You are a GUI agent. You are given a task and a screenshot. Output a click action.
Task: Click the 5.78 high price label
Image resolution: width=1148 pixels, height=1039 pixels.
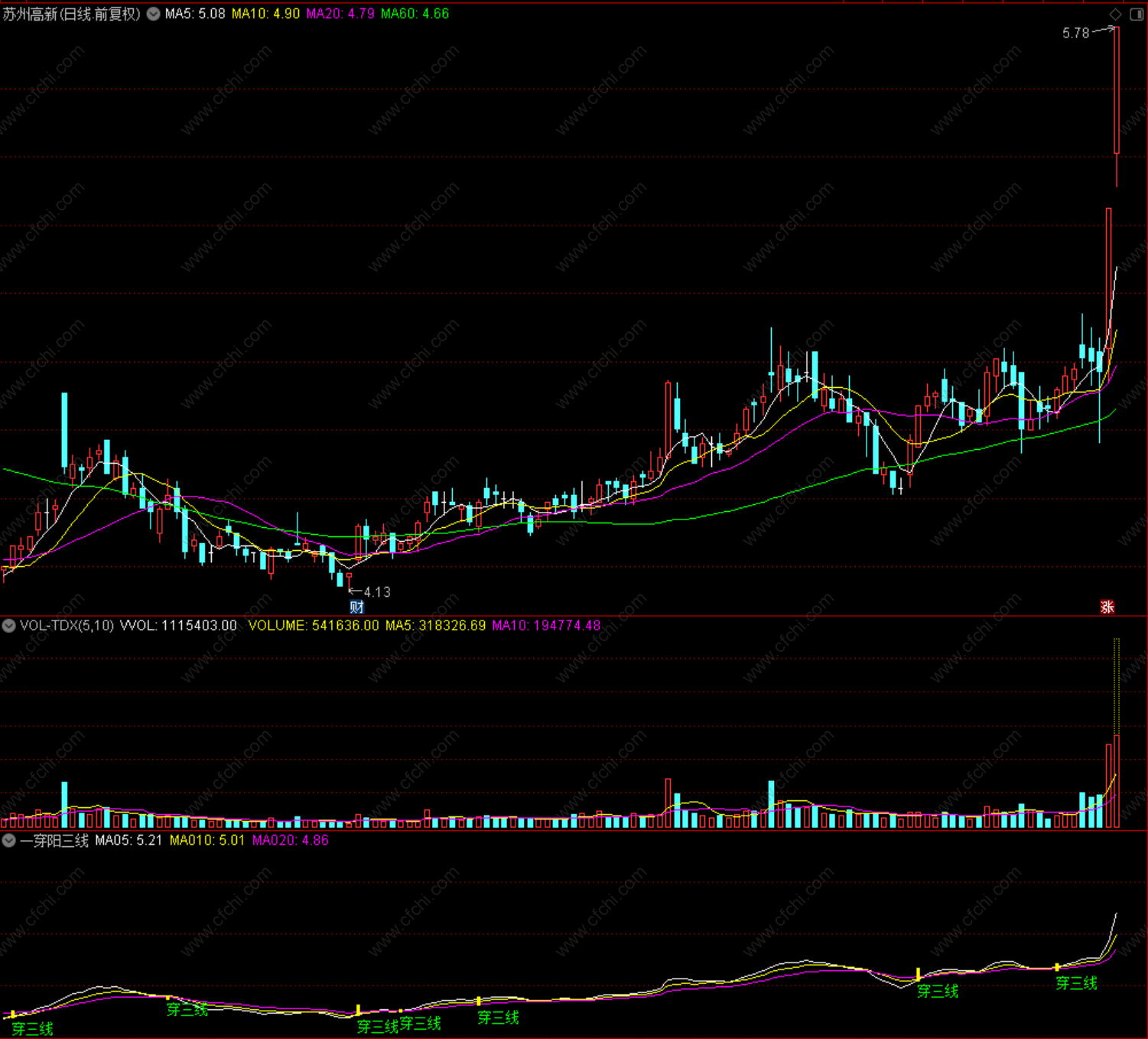1076,33
